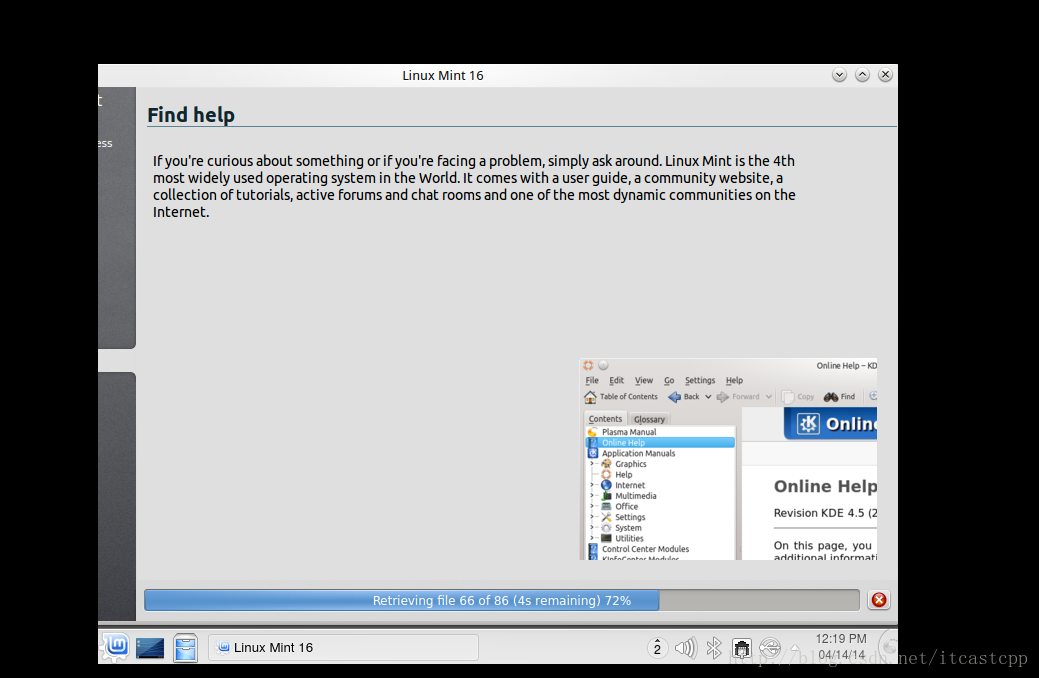Click the show desktop panel icon
This screenshot has height=678, width=1039.
tap(150, 648)
